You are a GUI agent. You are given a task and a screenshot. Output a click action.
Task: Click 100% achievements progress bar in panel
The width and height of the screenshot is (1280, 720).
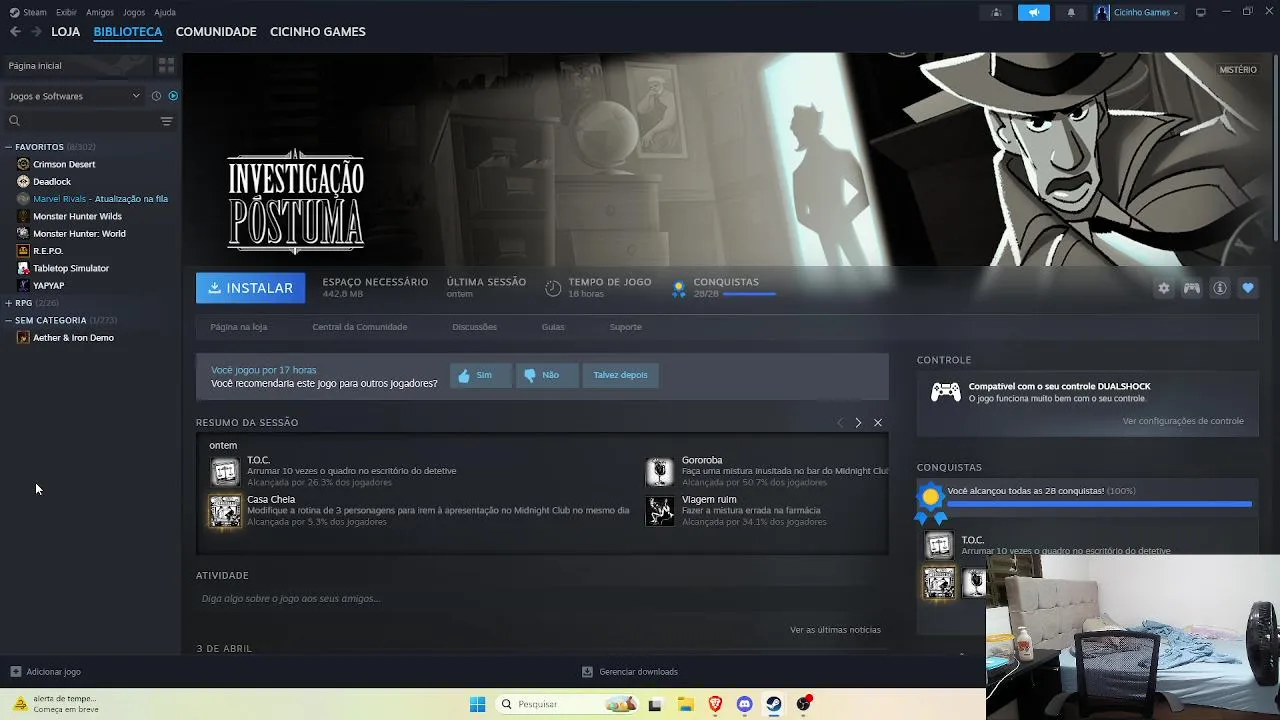coord(1099,504)
